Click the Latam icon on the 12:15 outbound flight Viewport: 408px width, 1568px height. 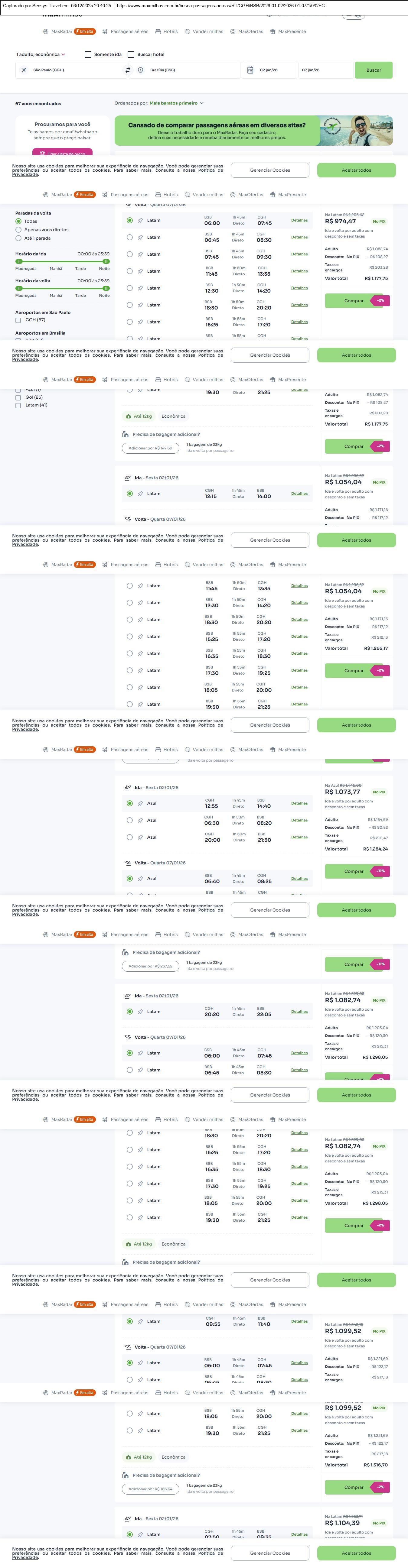pyautogui.click(x=141, y=494)
